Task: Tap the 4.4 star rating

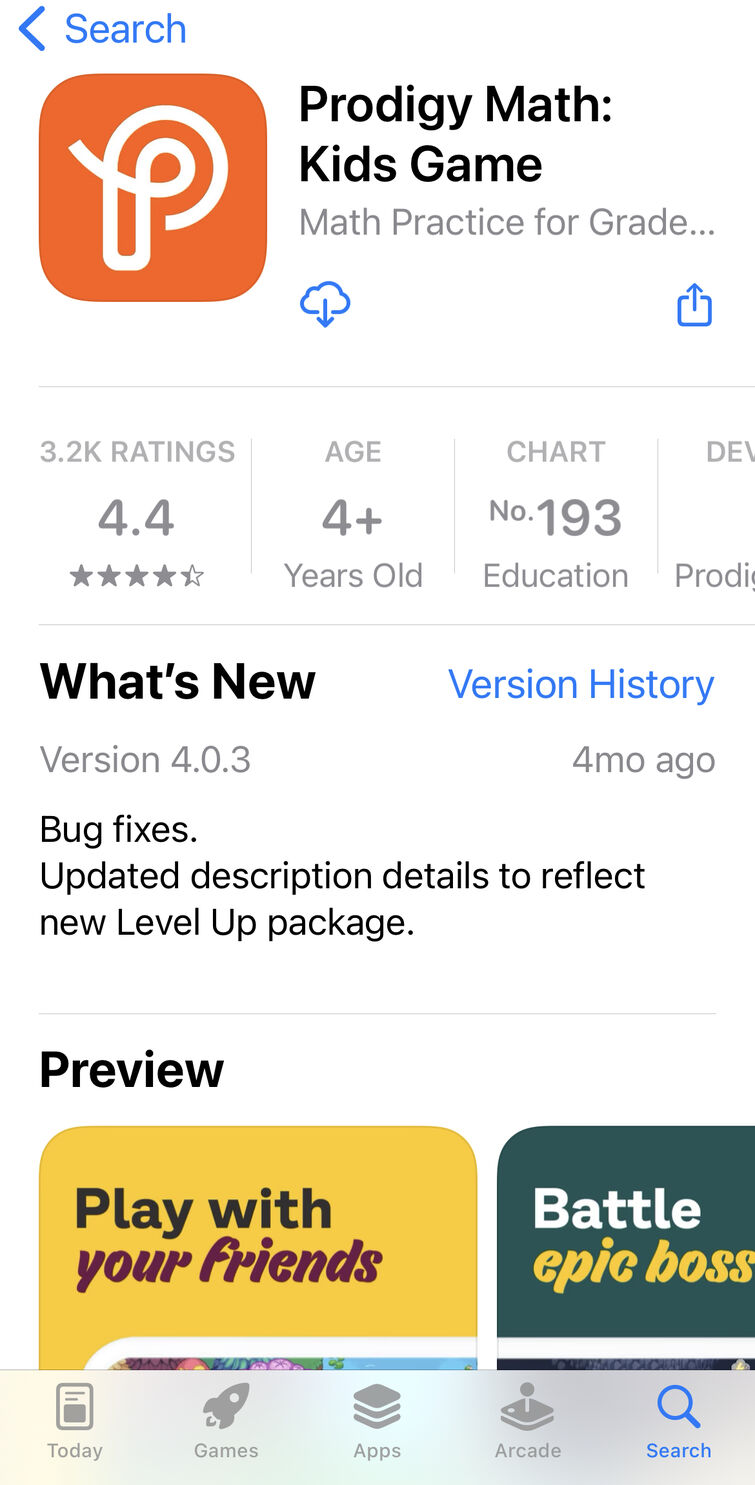Action: [x=137, y=513]
